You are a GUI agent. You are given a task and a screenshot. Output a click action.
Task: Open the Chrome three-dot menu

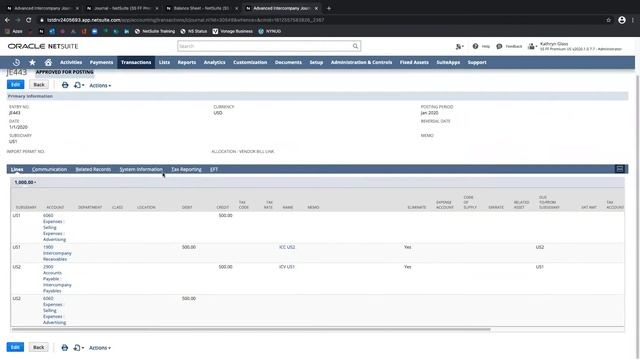coord(633,20)
